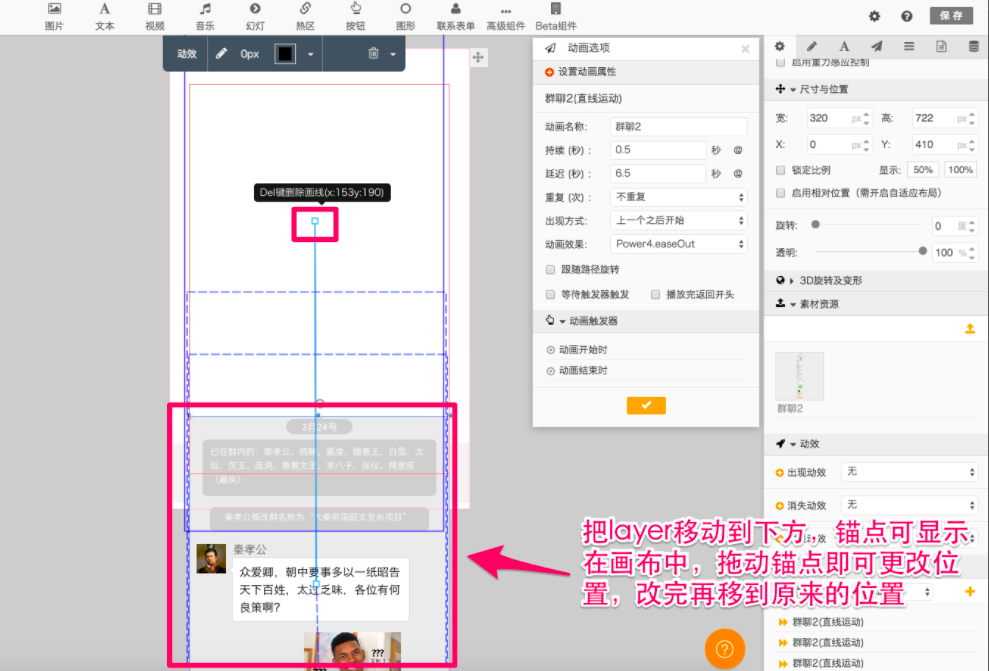Click the move handle icon on canvas corner
989x671 pixels.
pyautogui.click(x=478, y=58)
